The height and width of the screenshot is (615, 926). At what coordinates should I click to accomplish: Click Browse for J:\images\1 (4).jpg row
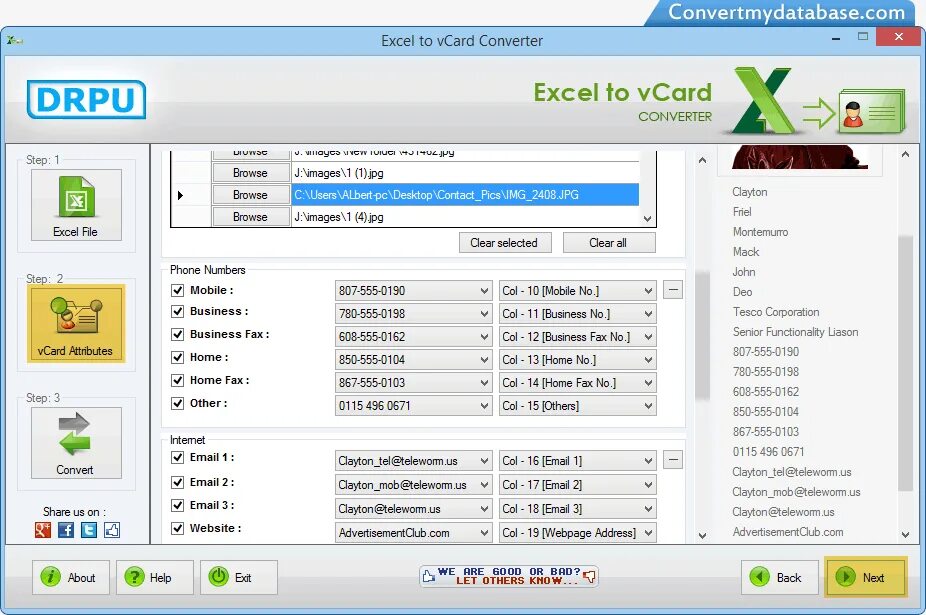(251, 217)
